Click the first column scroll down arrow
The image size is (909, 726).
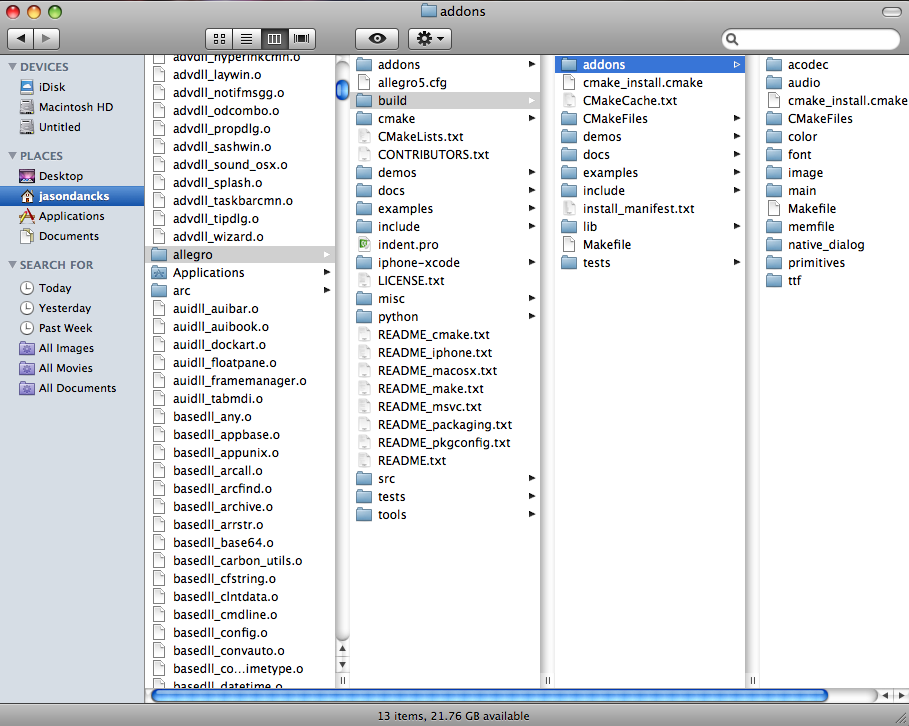pyautogui.click(x=343, y=665)
